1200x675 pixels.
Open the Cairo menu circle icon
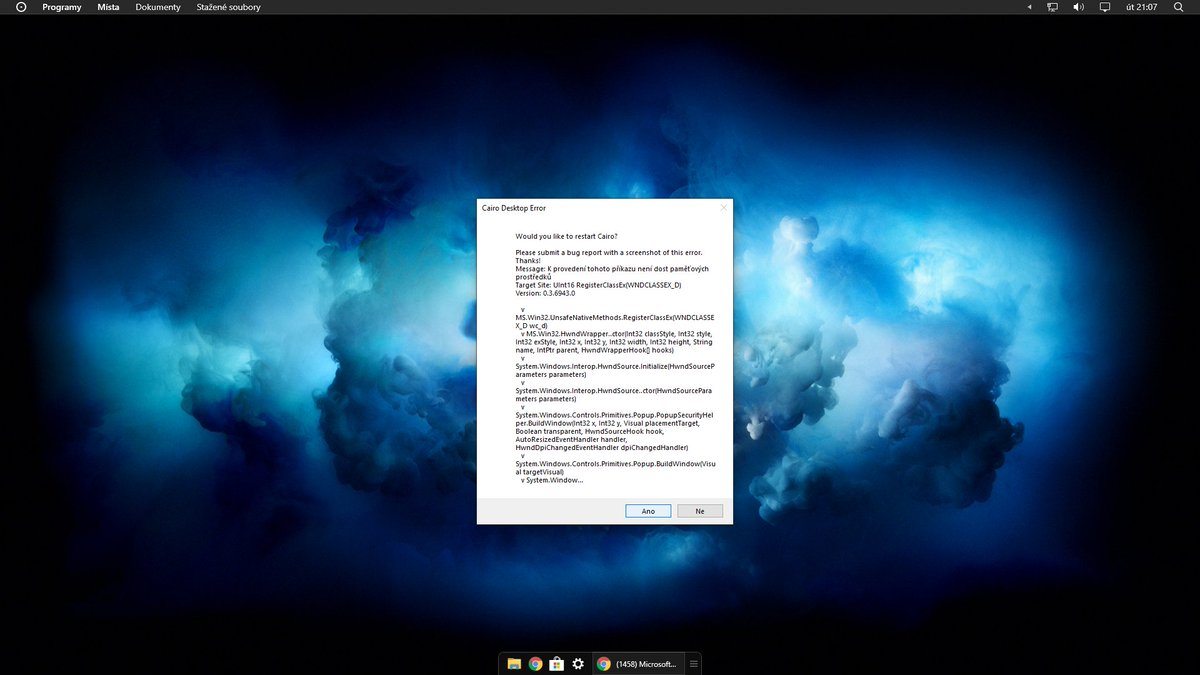click(x=21, y=7)
